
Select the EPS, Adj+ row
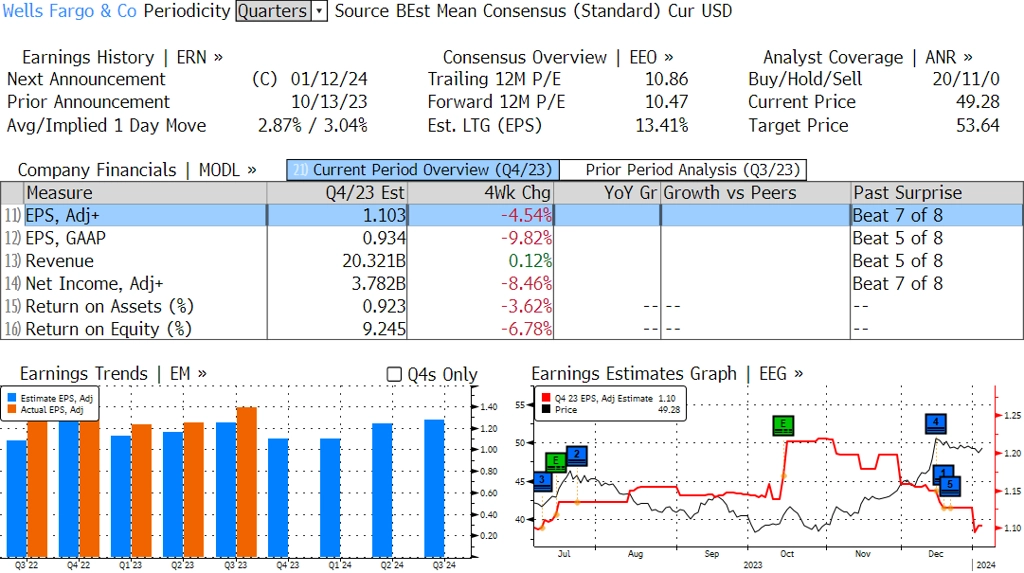click(512, 216)
